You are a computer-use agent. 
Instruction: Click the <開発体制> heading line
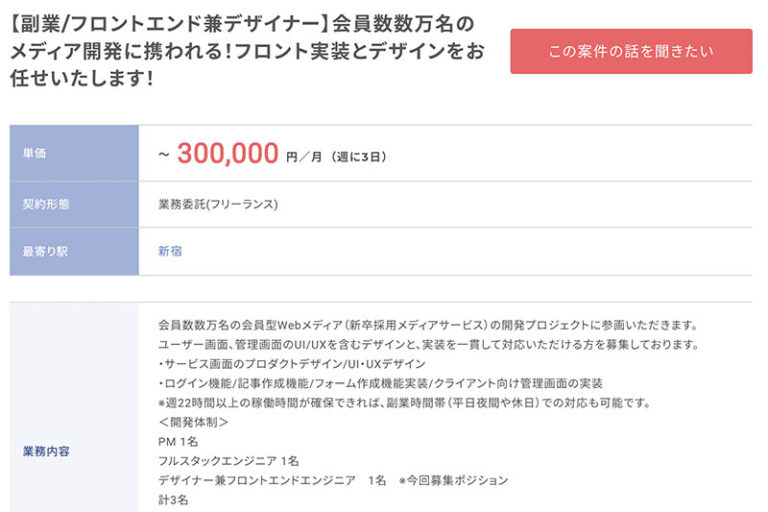coord(193,422)
